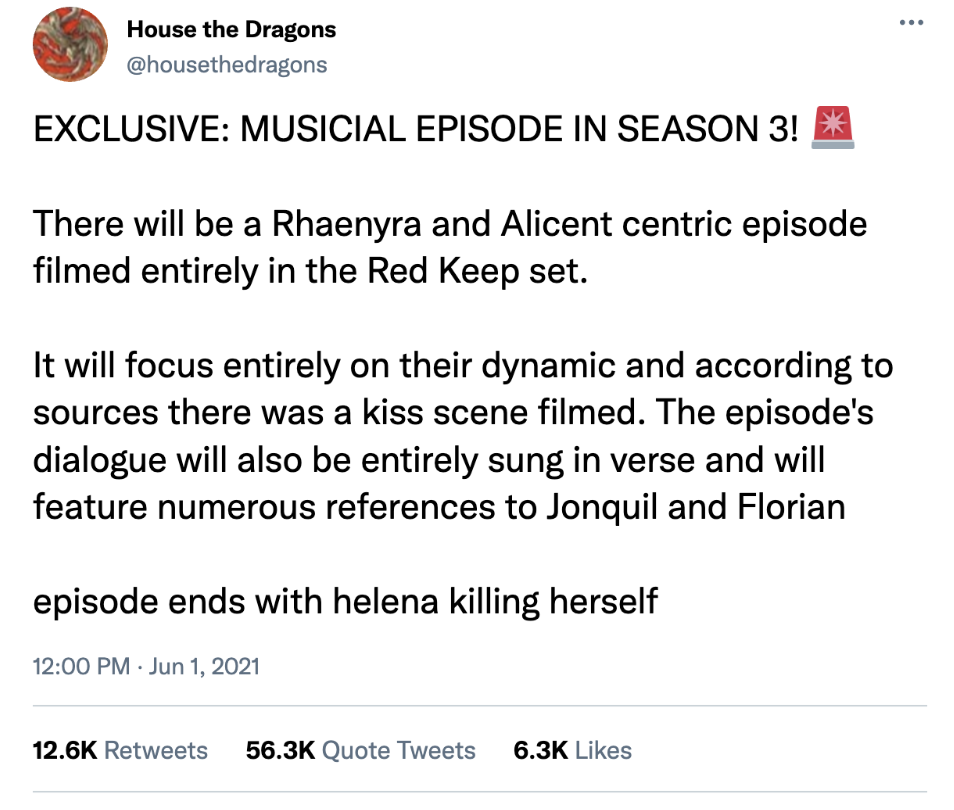
Task: Click the Jun 1, 2021 date
Action: click(203, 666)
